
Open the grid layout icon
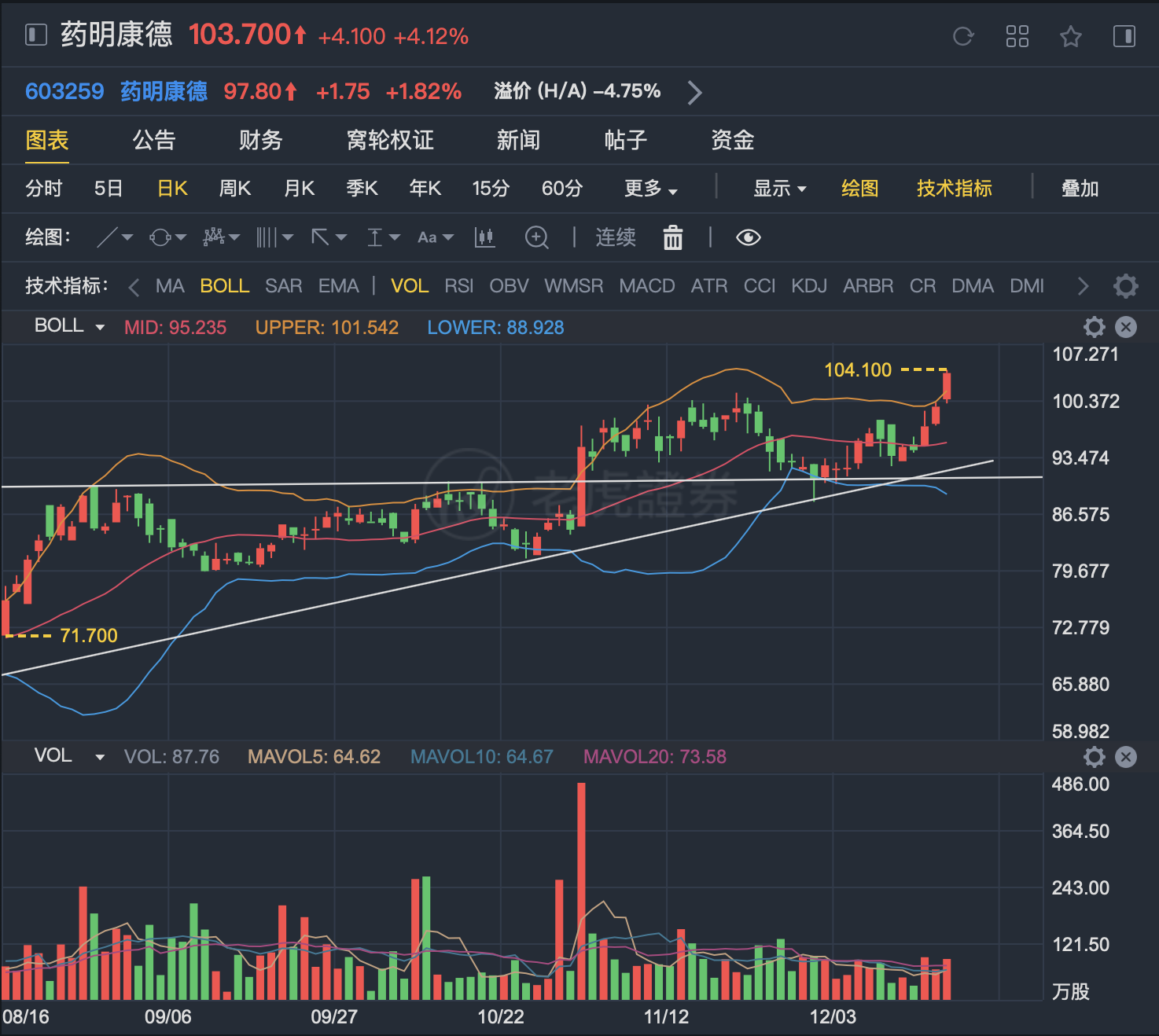tap(1017, 36)
